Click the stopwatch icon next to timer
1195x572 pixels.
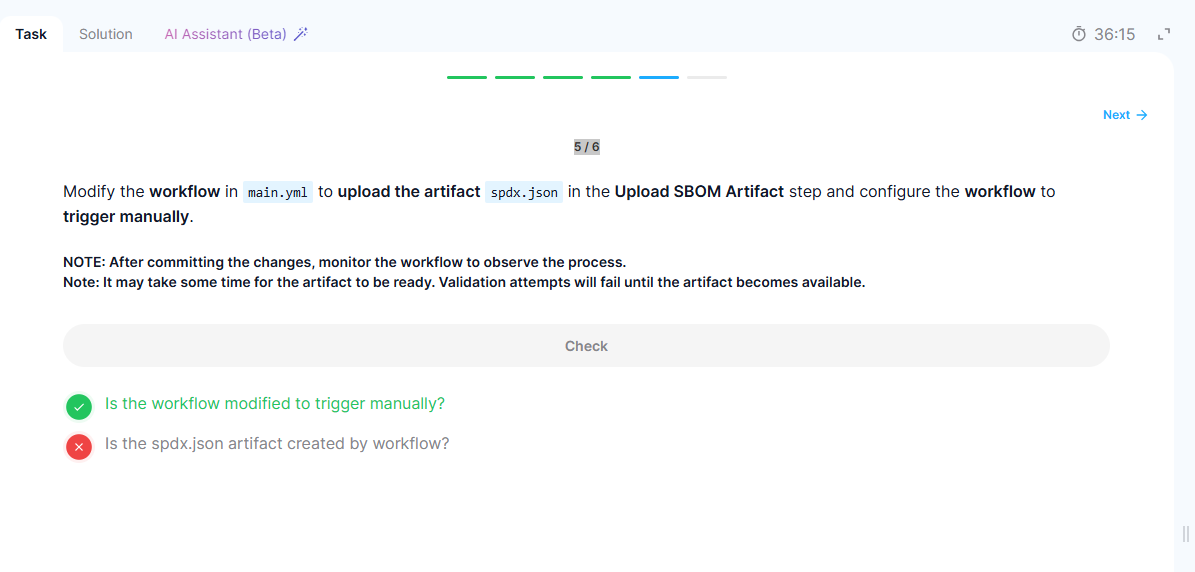click(x=1078, y=34)
